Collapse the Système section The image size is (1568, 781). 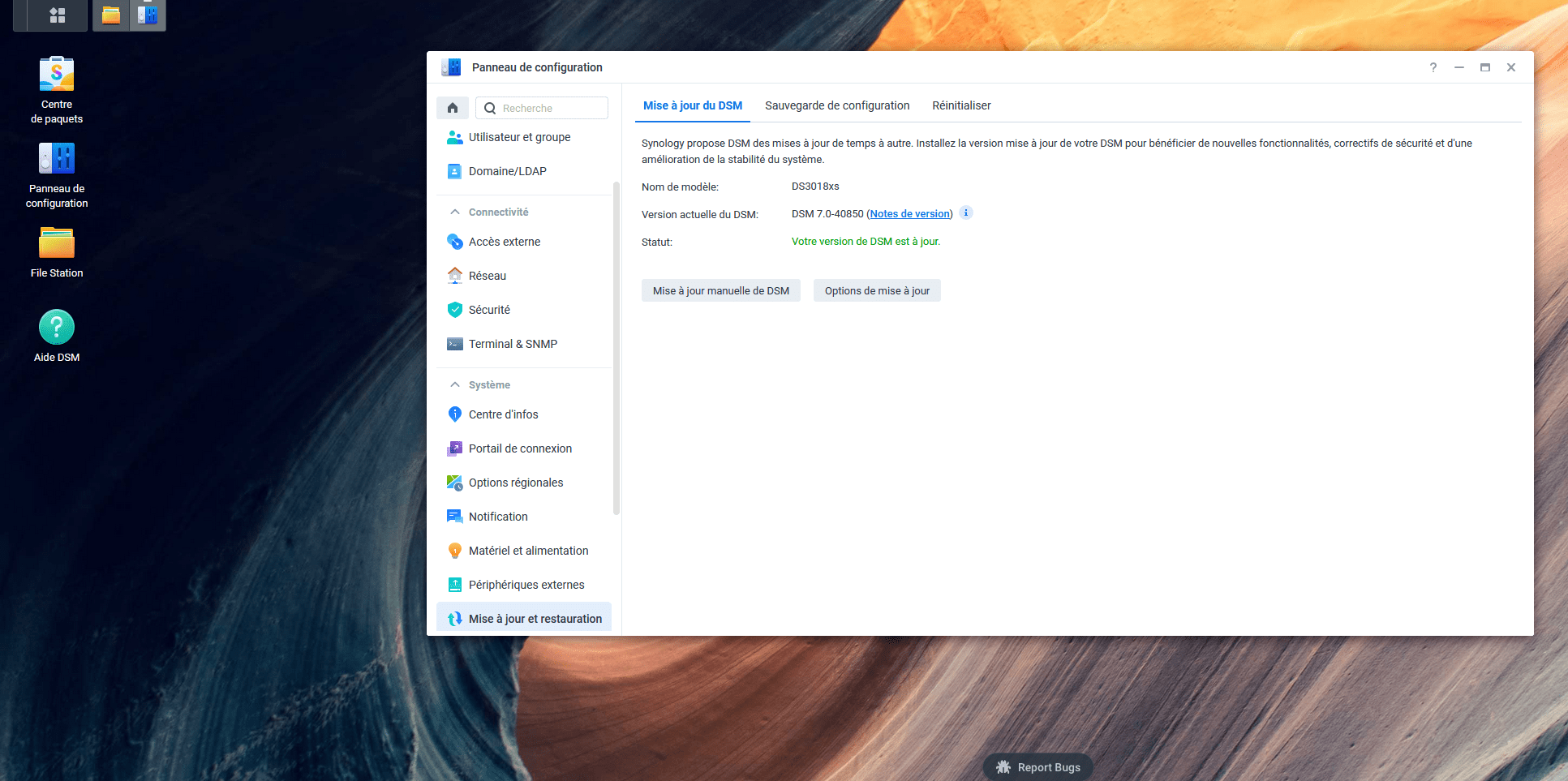pos(455,384)
